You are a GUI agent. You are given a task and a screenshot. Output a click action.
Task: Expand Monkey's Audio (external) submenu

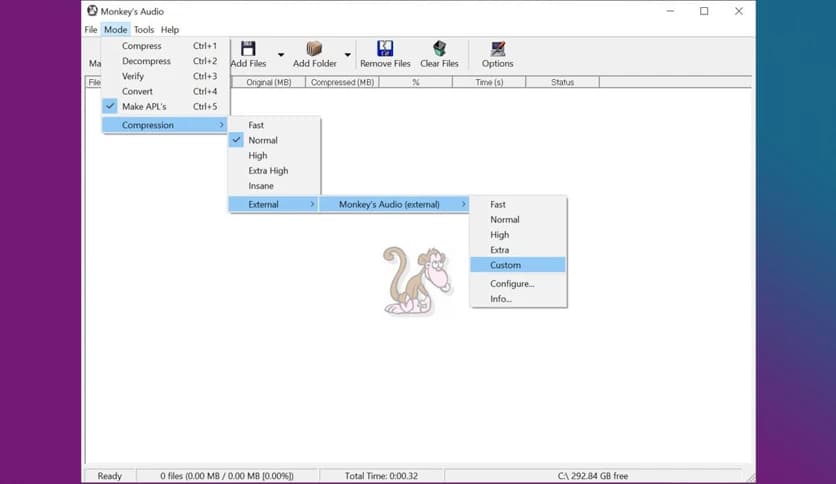[x=394, y=204]
